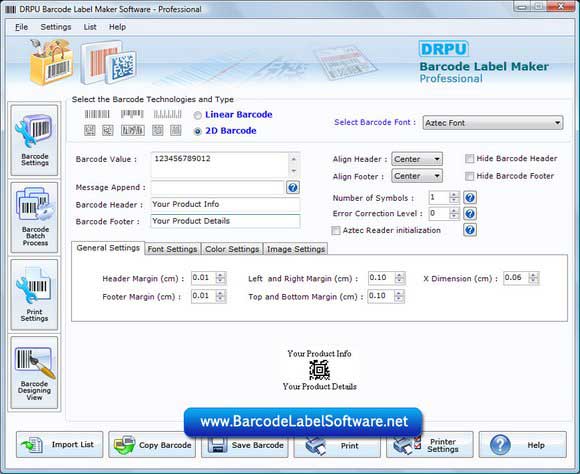Expand the Align Header dropdown

point(417,159)
